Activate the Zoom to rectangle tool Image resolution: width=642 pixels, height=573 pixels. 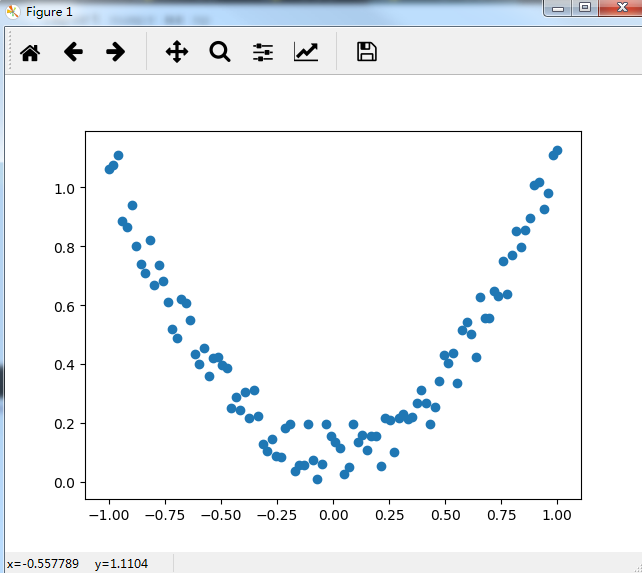(x=220, y=52)
